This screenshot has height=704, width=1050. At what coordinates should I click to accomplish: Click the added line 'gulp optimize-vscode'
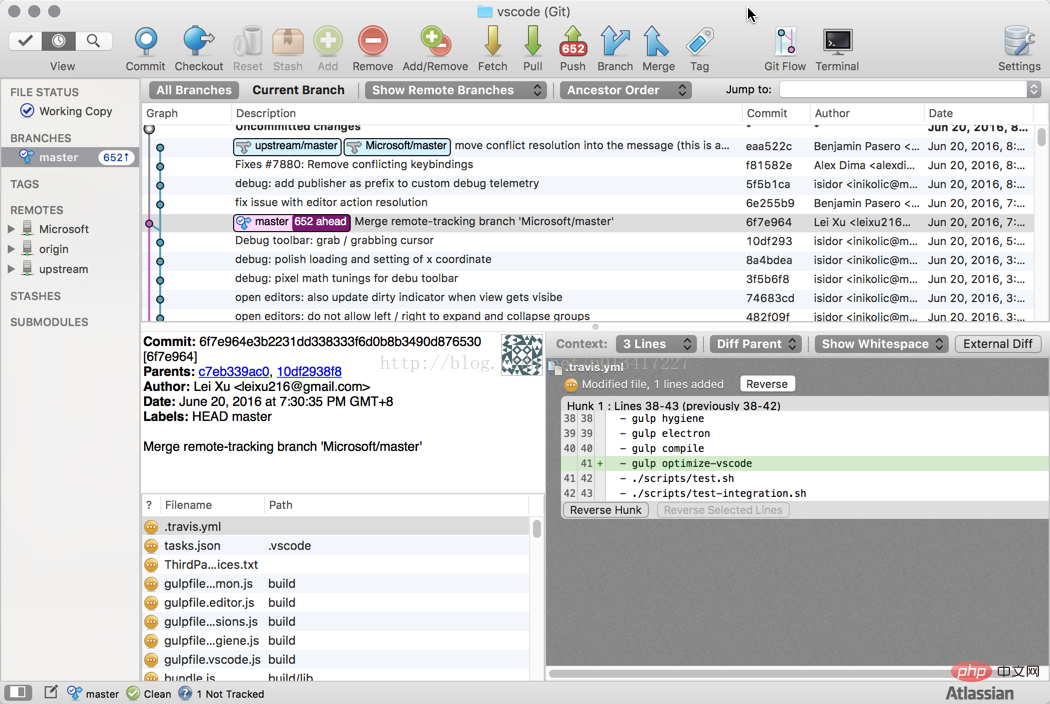pyautogui.click(x=804, y=463)
